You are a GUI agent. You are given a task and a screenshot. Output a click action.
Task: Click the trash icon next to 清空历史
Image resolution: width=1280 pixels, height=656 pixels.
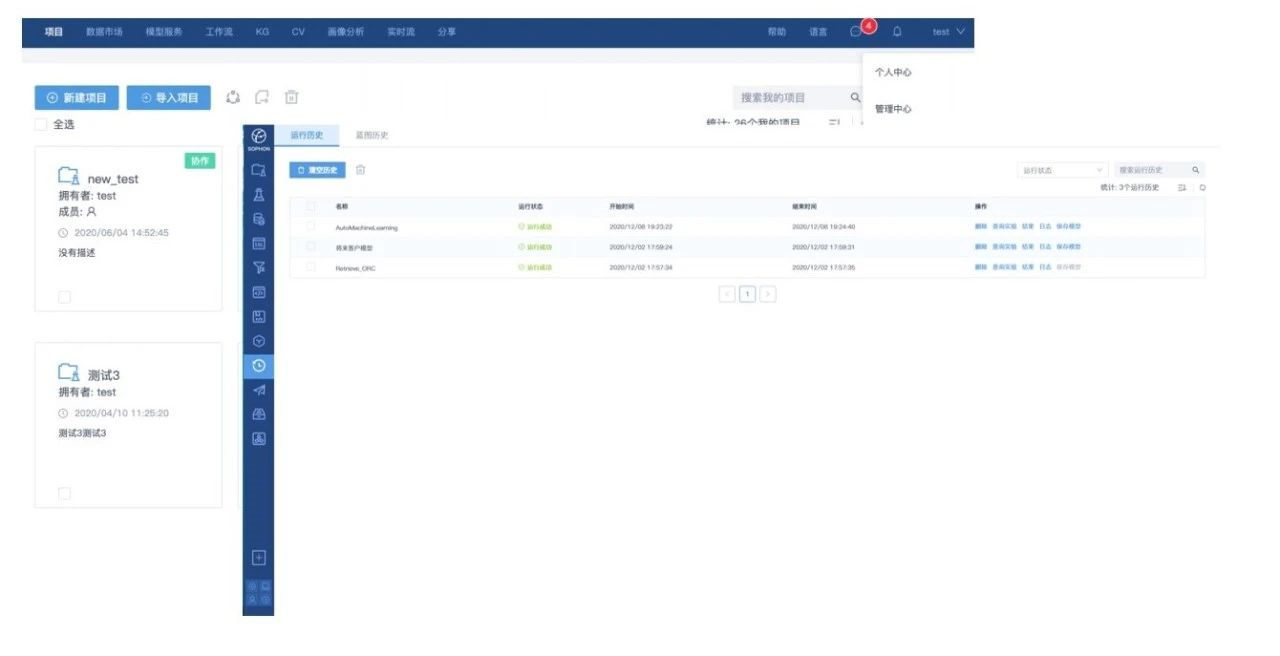(x=361, y=170)
